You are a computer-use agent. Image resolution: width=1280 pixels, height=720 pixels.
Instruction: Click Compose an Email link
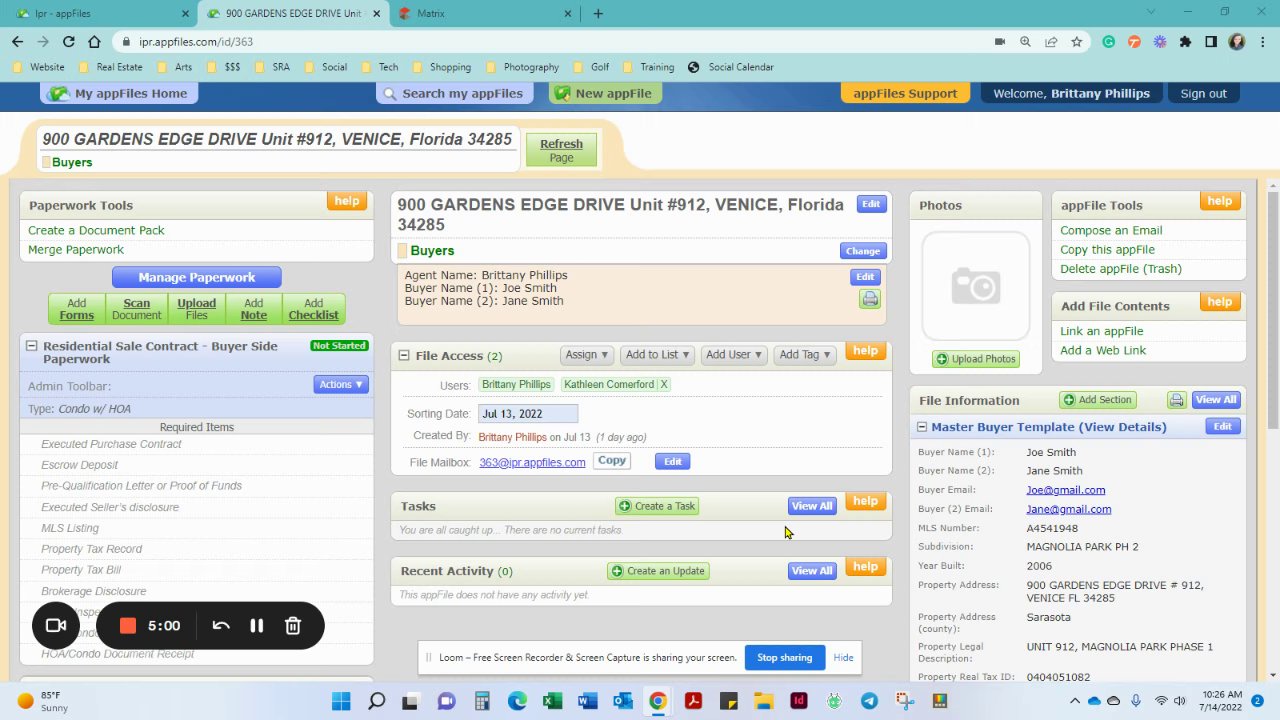(x=1111, y=230)
